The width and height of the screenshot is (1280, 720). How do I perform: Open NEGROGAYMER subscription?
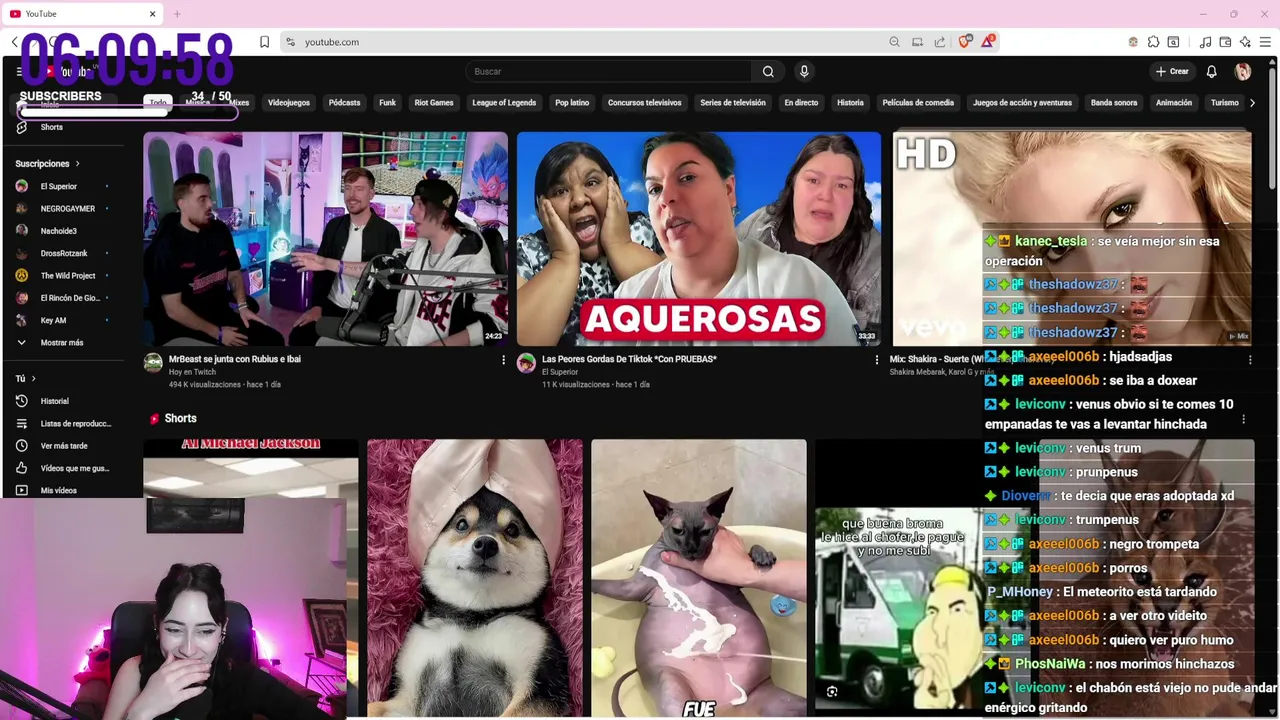64,208
